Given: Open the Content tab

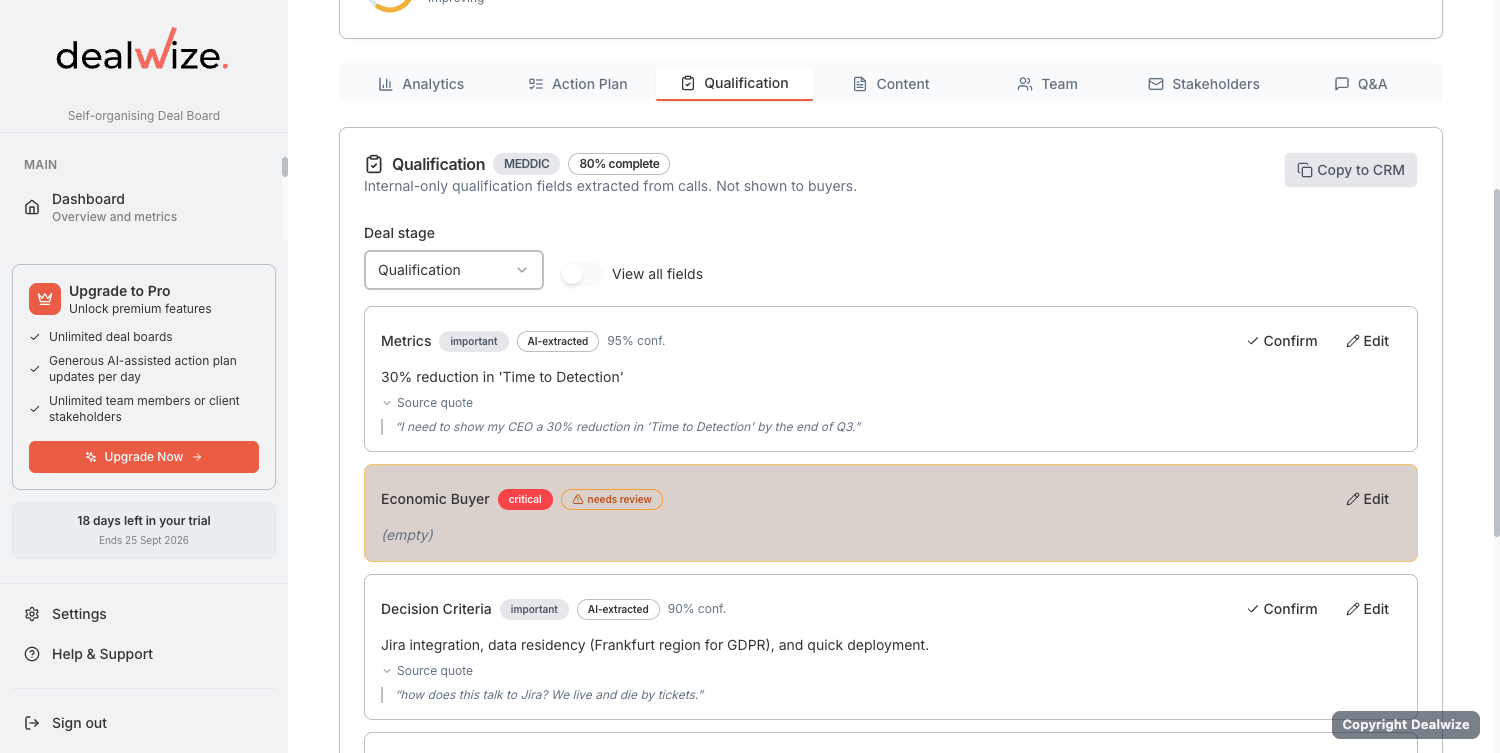Looking at the screenshot, I should [x=891, y=84].
